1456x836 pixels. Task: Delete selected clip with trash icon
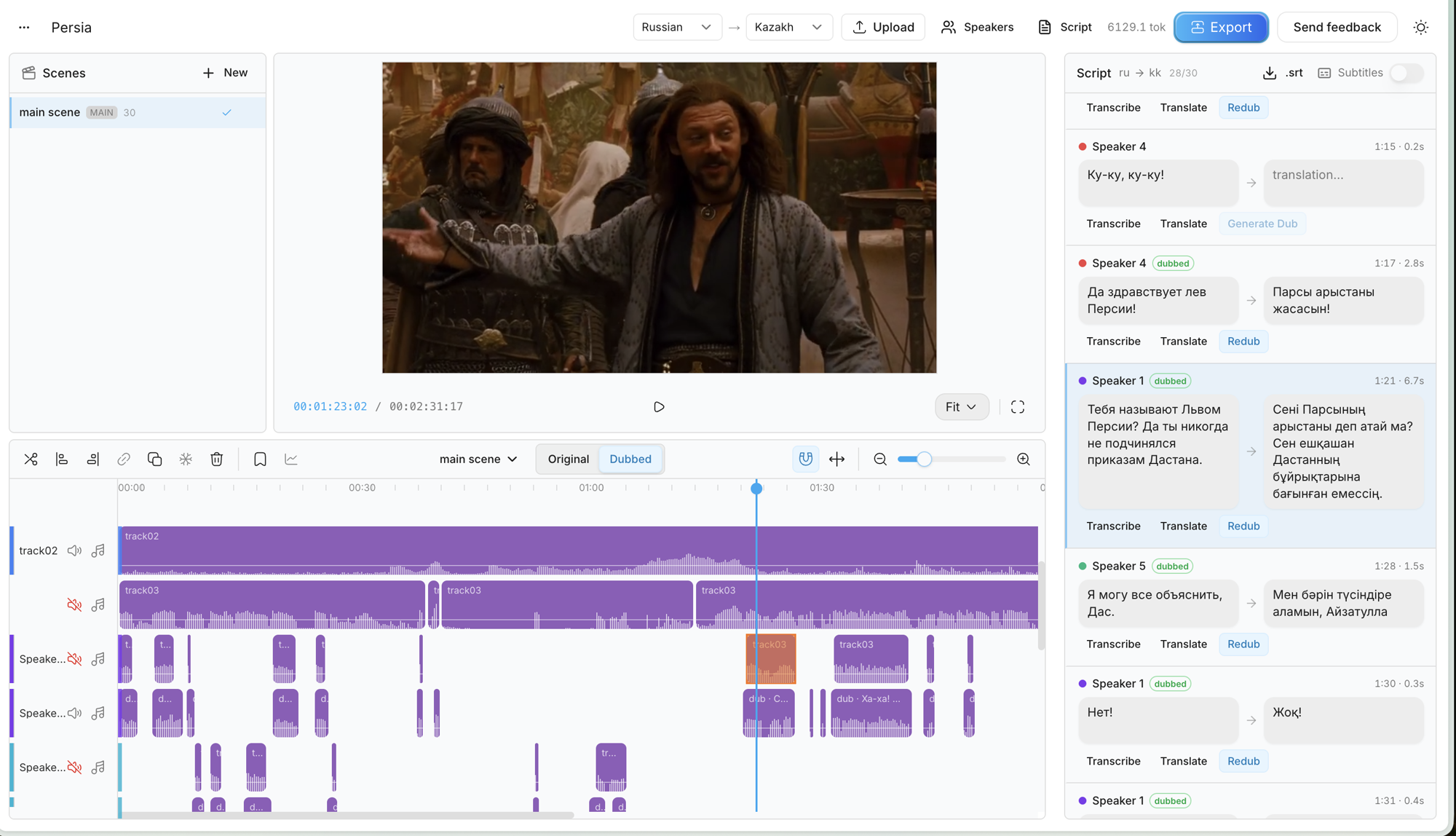[216, 459]
